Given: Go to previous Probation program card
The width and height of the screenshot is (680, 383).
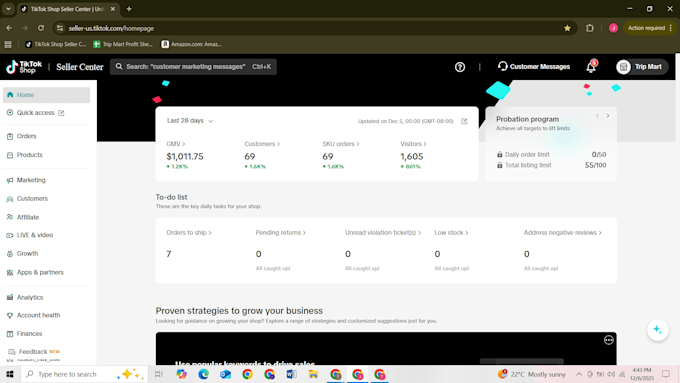Looking at the screenshot, I should [597, 116].
